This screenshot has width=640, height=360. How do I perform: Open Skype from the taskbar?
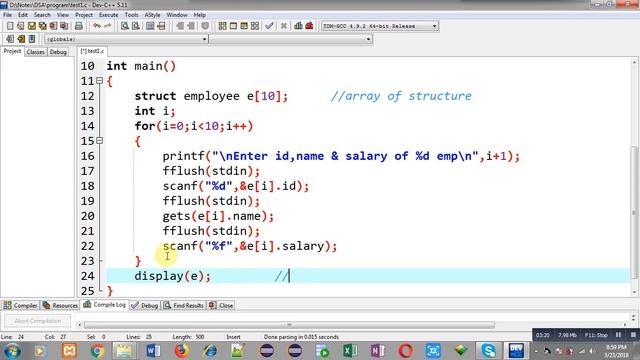tap(488, 351)
